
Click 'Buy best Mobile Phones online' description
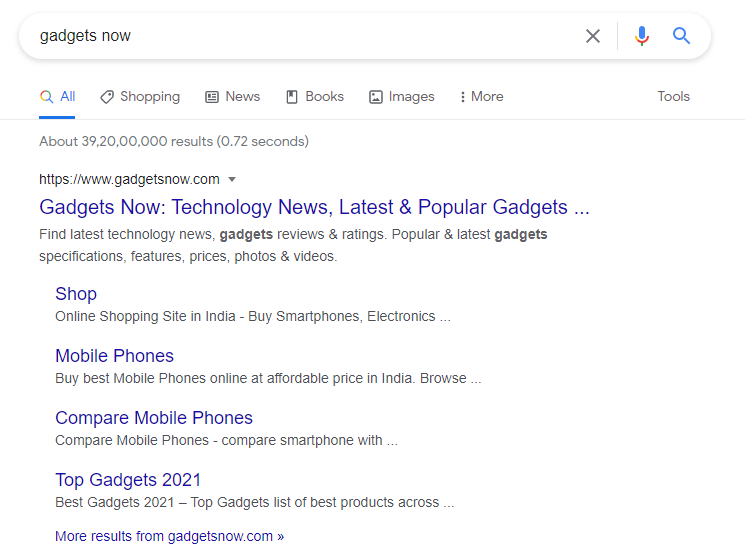pos(268,378)
